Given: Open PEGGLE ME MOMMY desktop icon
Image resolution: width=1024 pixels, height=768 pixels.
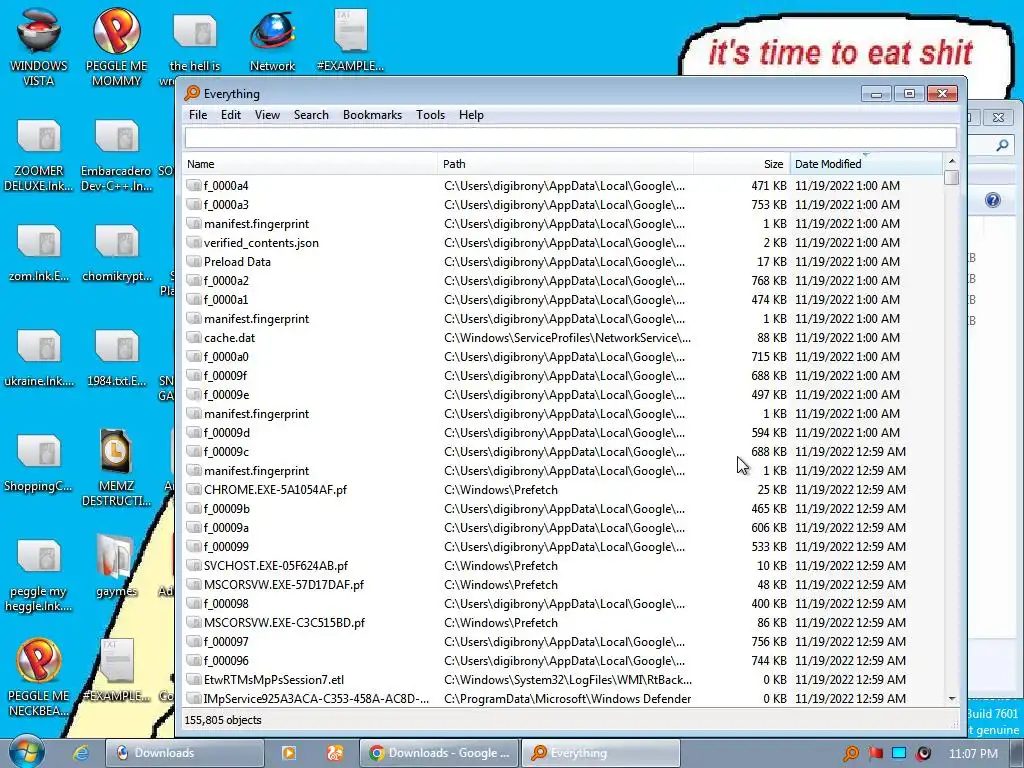Looking at the screenshot, I should (x=116, y=47).
